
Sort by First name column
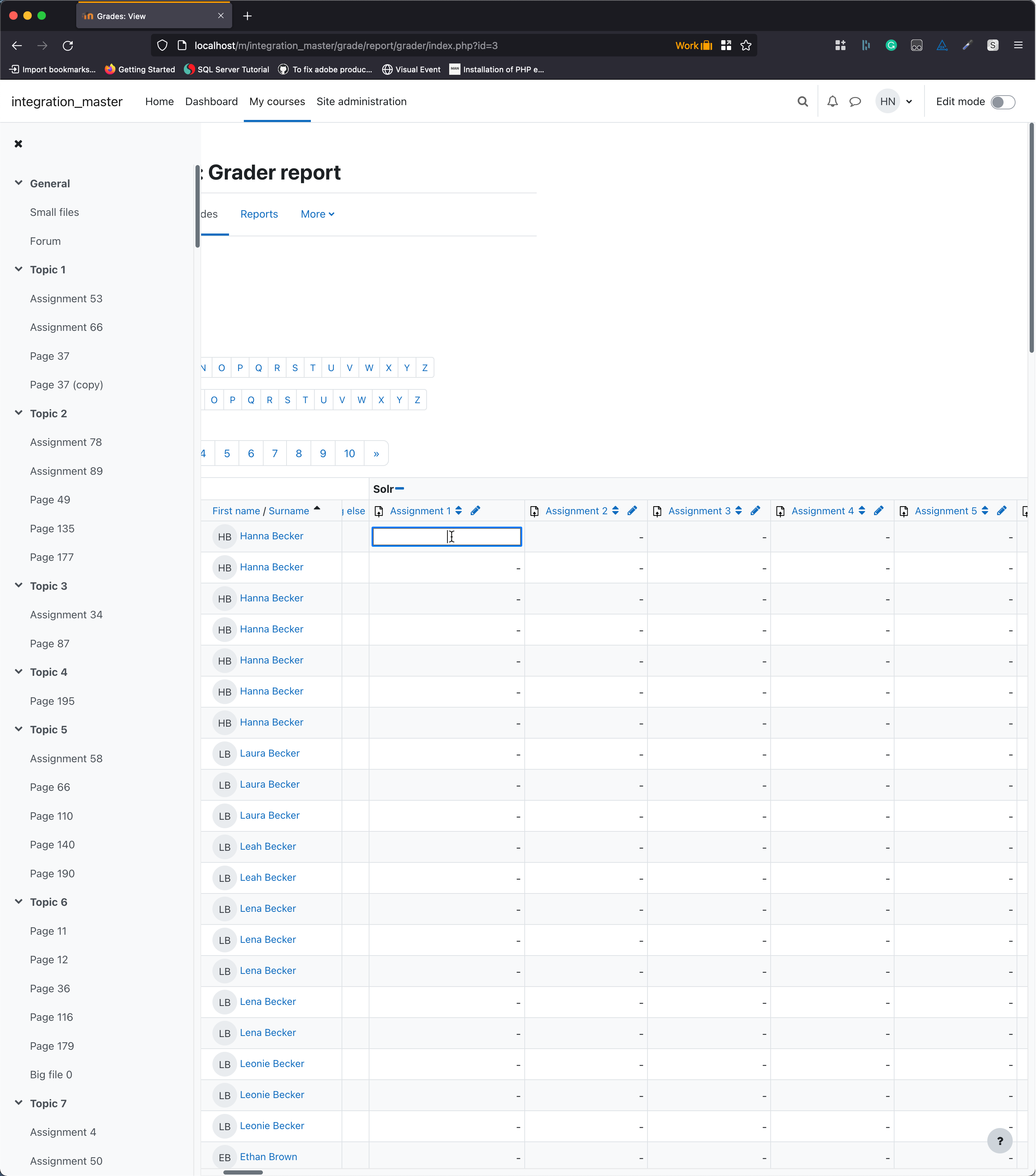point(236,511)
